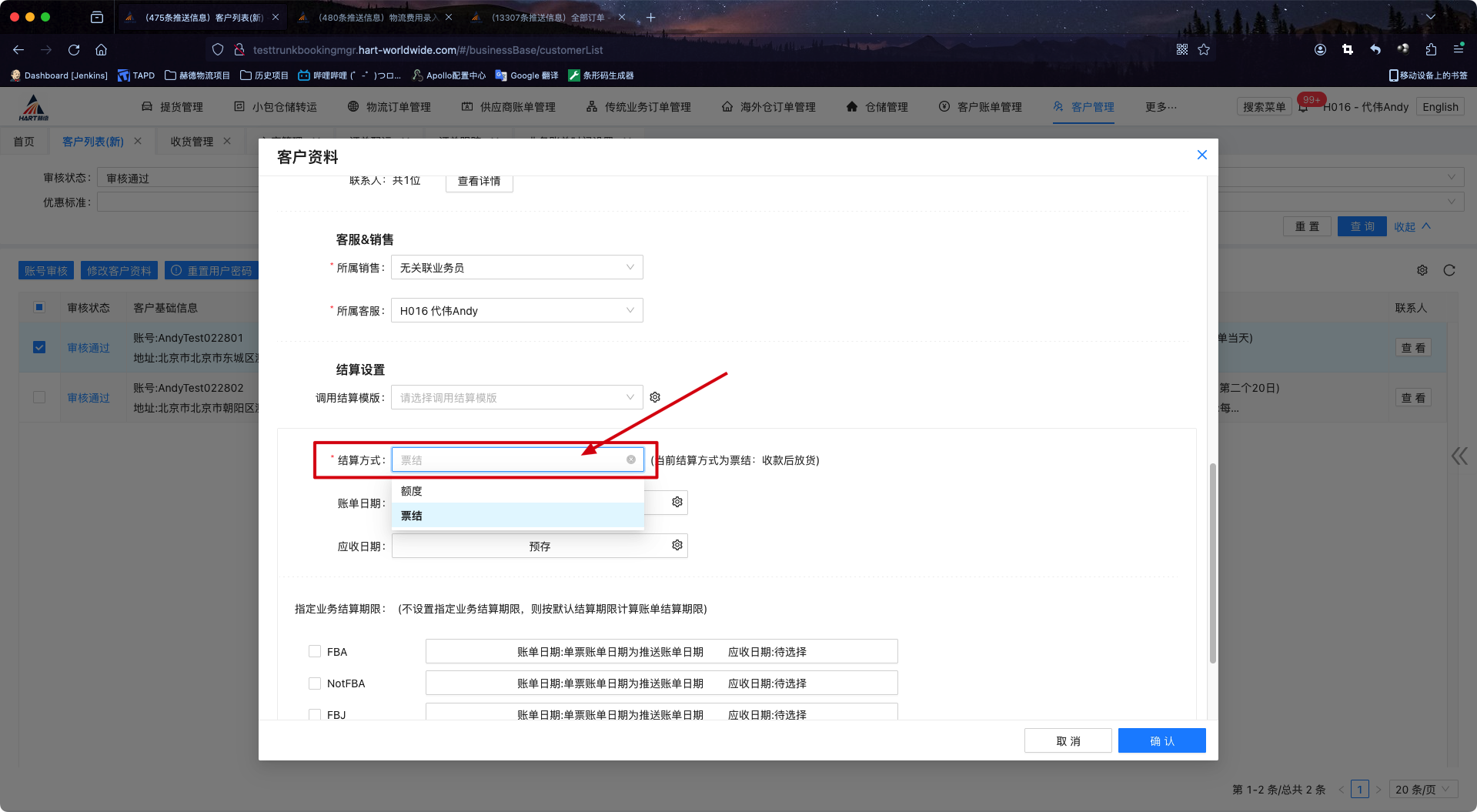This screenshot has width=1477, height=812.
Task: Click the 查看详情 button
Action: tap(479, 182)
